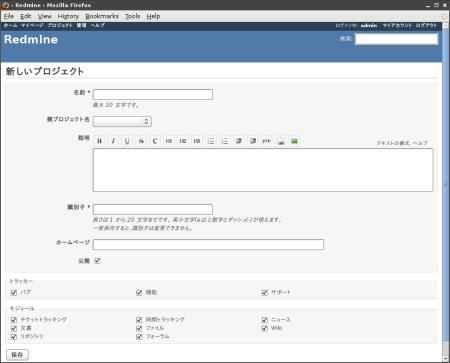Image resolution: width=450 pixels, height=363 pixels.
Task: Insert wiki link icon in toolbar
Action: 281,141
